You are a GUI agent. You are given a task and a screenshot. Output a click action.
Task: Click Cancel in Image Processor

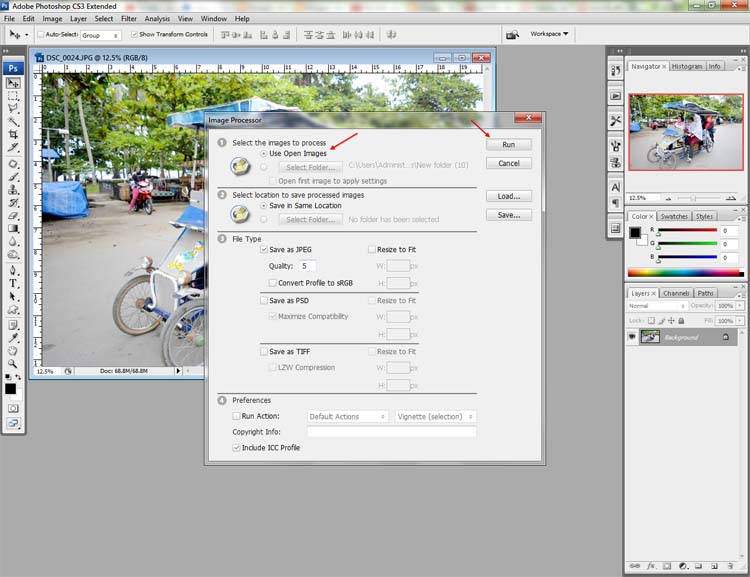(x=508, y=164)
